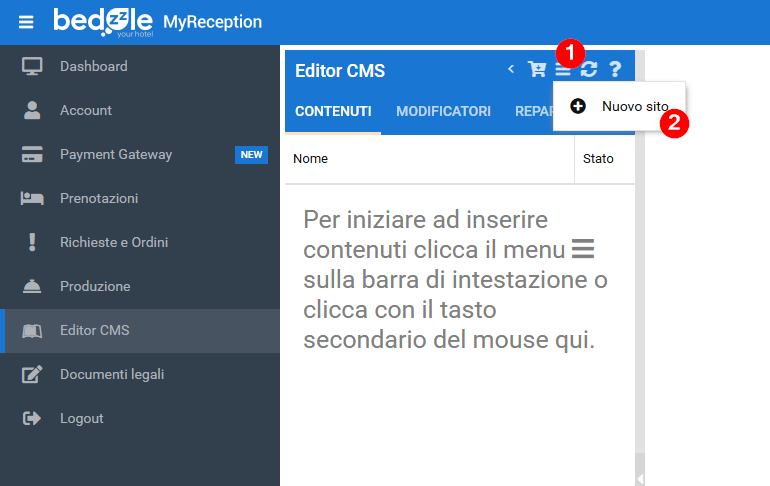Switch to the Contenuti tab

(x=333, y=111)
